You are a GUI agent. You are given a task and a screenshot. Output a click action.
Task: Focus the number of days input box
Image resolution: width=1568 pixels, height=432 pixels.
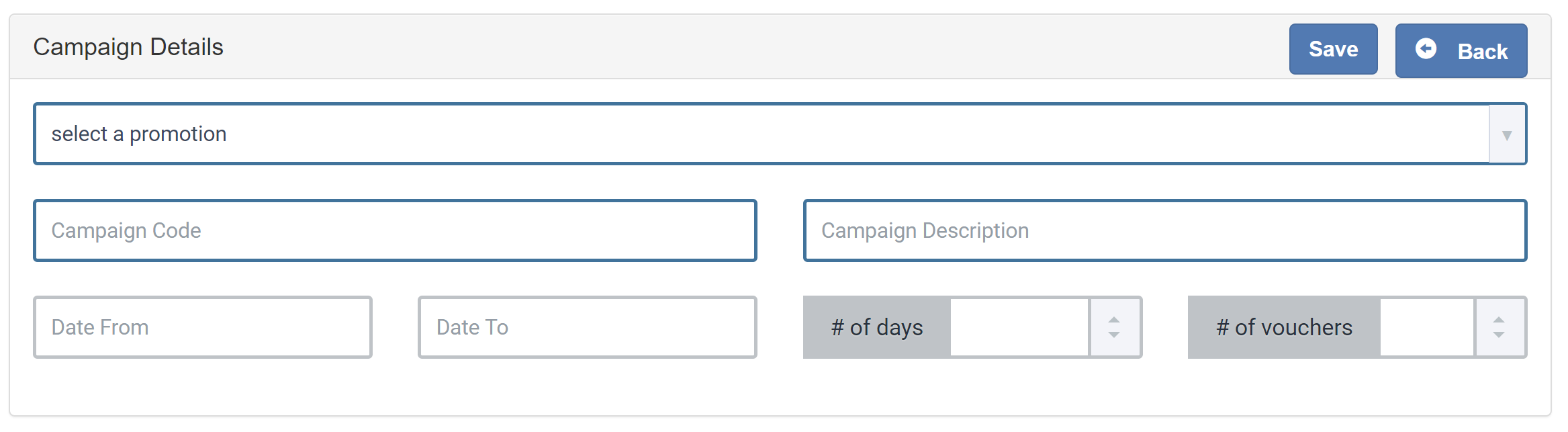click(x=1019, y=327)
